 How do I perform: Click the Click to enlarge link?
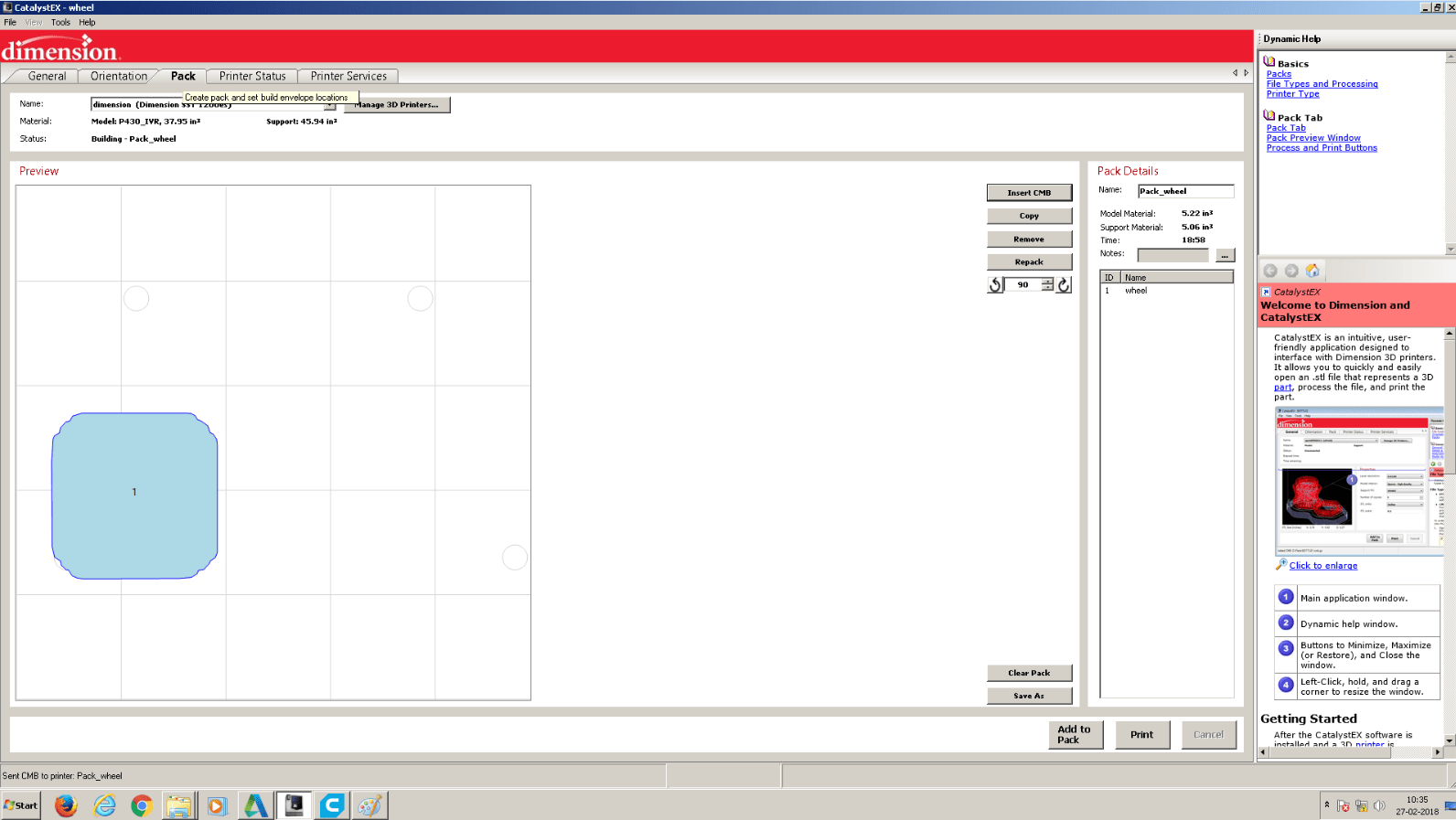pyautogui.click(x=1323, y=566)
